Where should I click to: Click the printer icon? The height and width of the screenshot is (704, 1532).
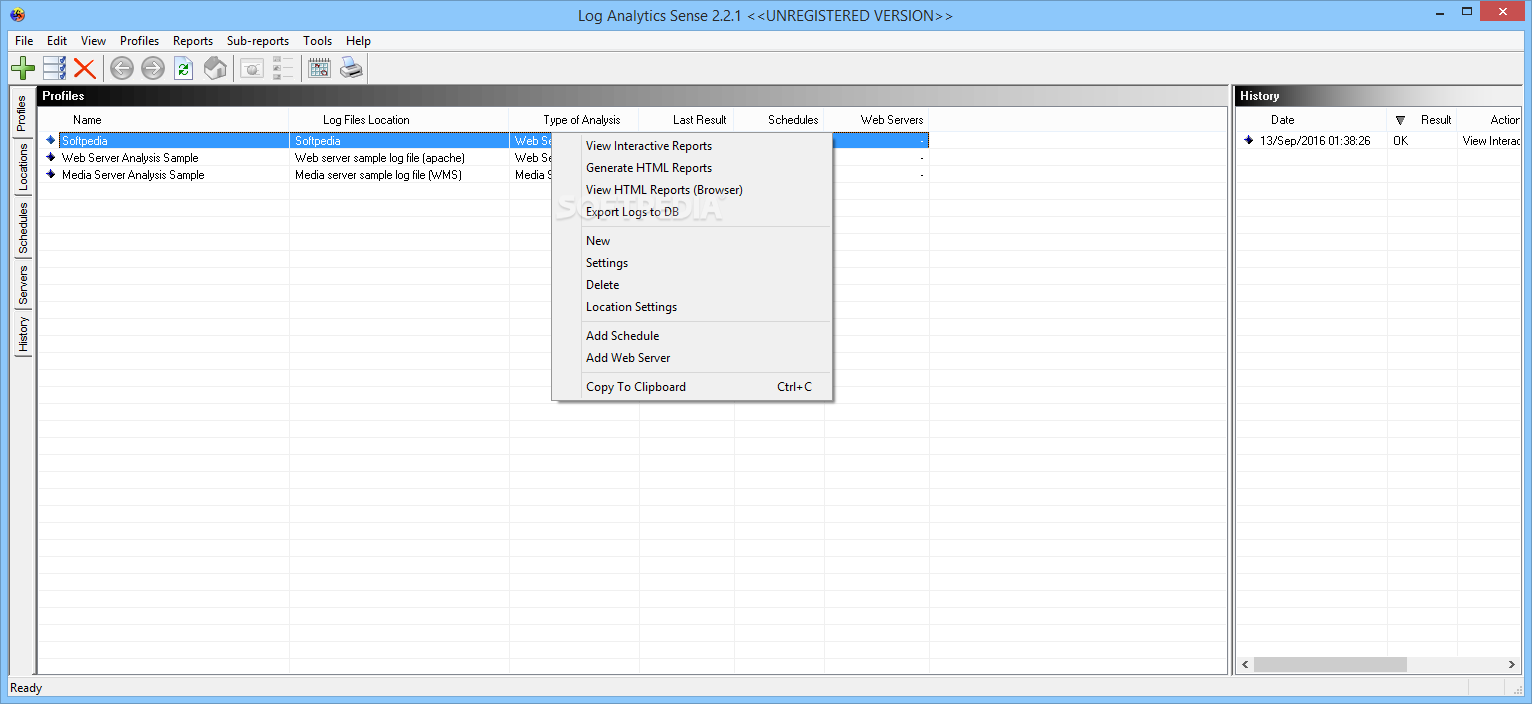tap(351, 68)
